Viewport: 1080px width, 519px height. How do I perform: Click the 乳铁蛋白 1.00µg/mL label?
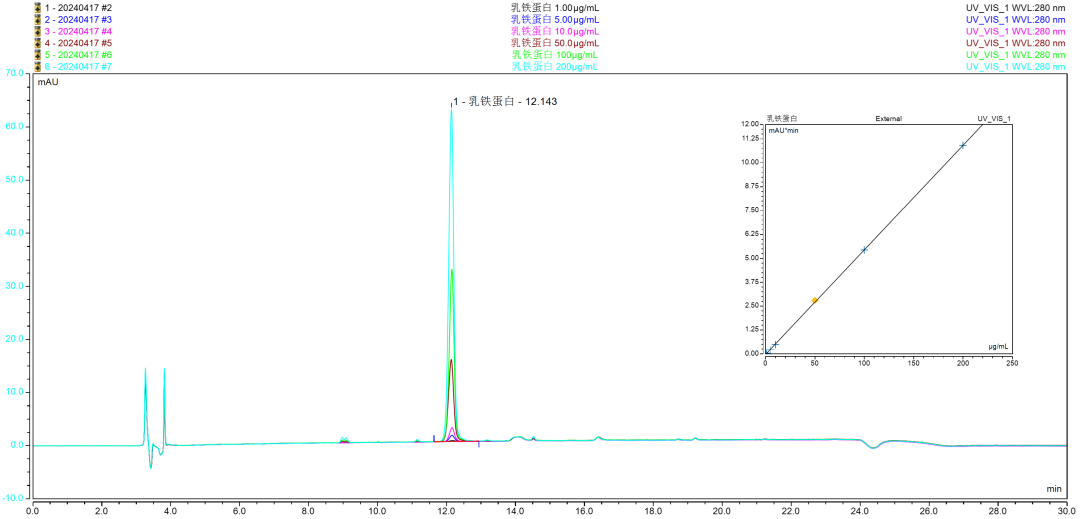[x=554, y=8]
